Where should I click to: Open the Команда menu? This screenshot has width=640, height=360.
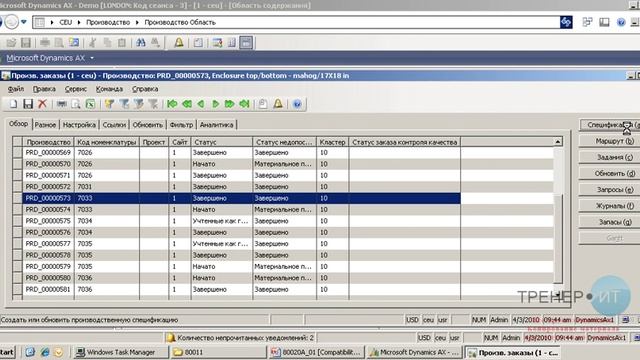109,89
